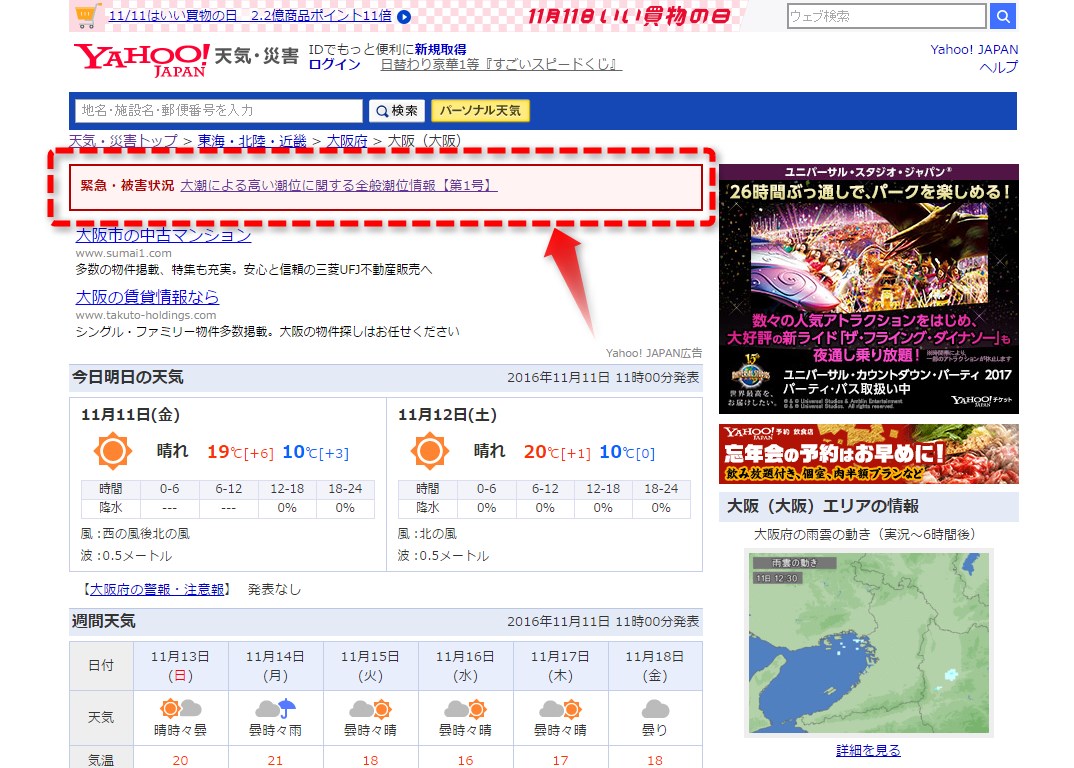1074x768 pixels.
Task: Click the Yahoo! JAPAN link at top right
Action: (x=974, y=49)
